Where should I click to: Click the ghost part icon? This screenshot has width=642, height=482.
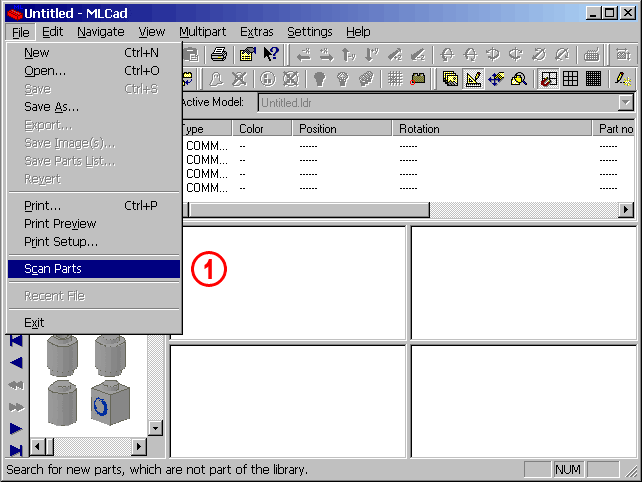click(216, 79)
